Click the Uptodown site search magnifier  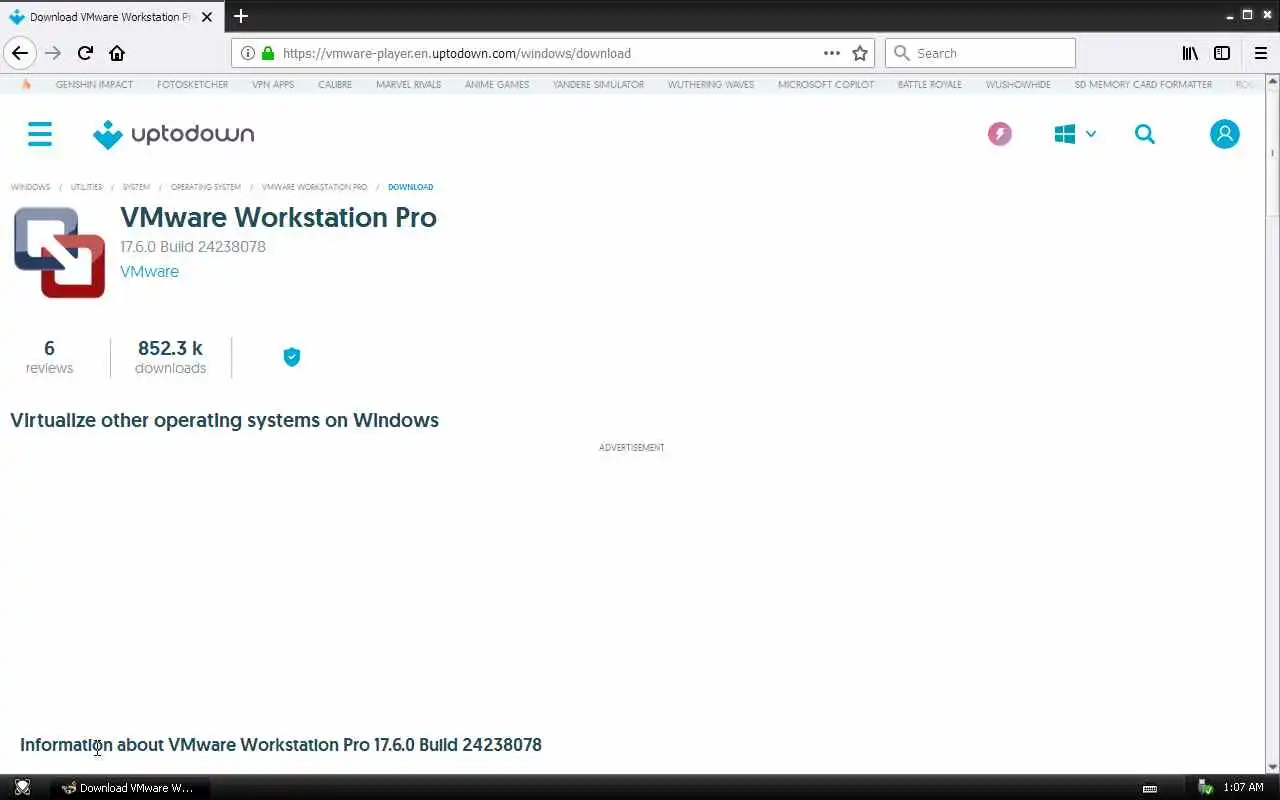point(1145,134)
